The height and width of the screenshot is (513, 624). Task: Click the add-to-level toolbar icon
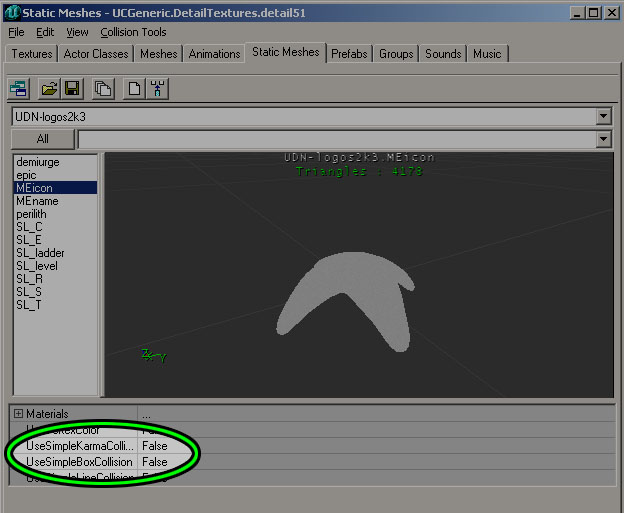pyautogui.click(x=158, y=88)
